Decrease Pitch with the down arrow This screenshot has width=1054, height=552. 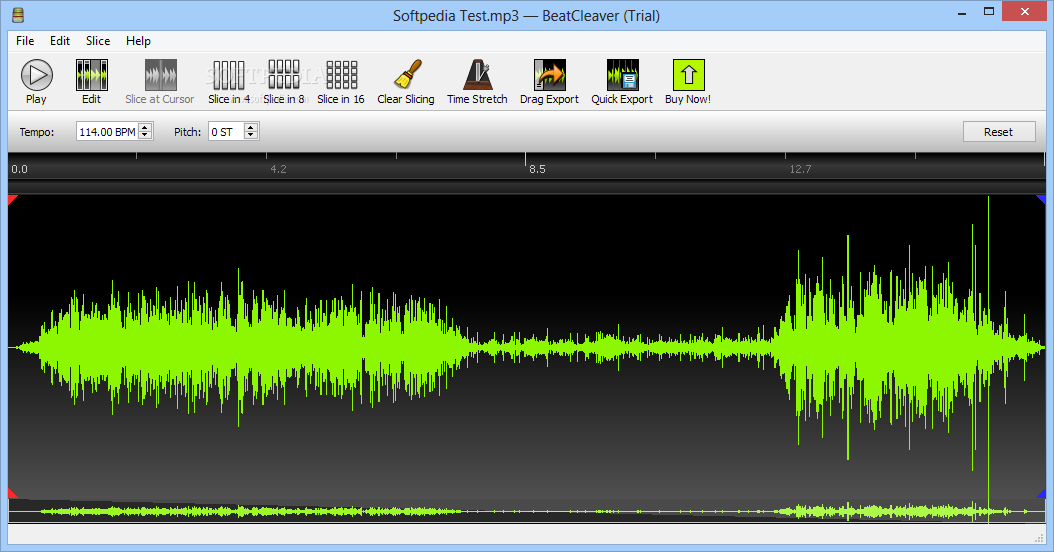pyautogui.click(x=251, y=135)
